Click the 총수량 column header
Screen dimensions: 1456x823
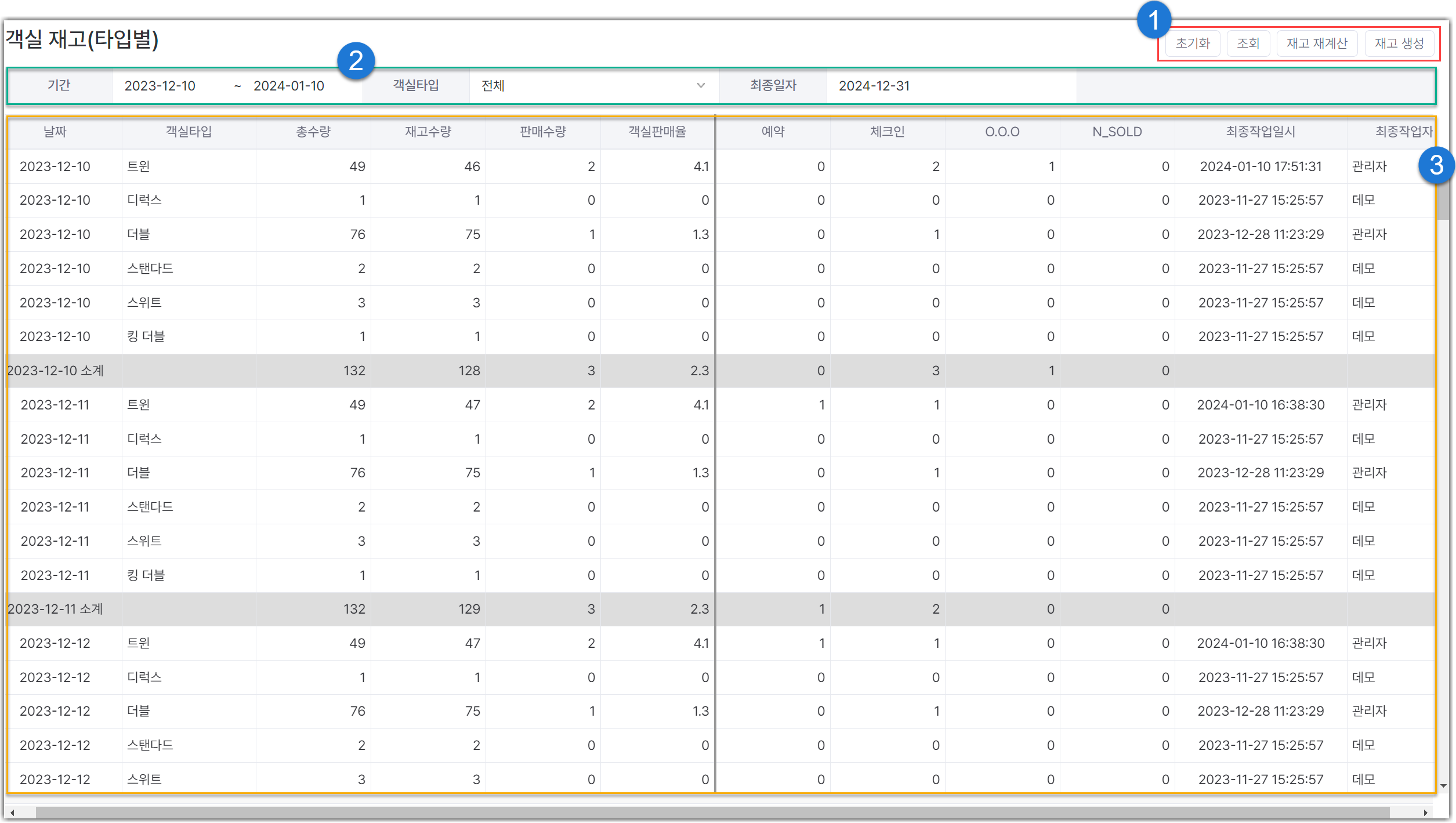pos(313,132)
